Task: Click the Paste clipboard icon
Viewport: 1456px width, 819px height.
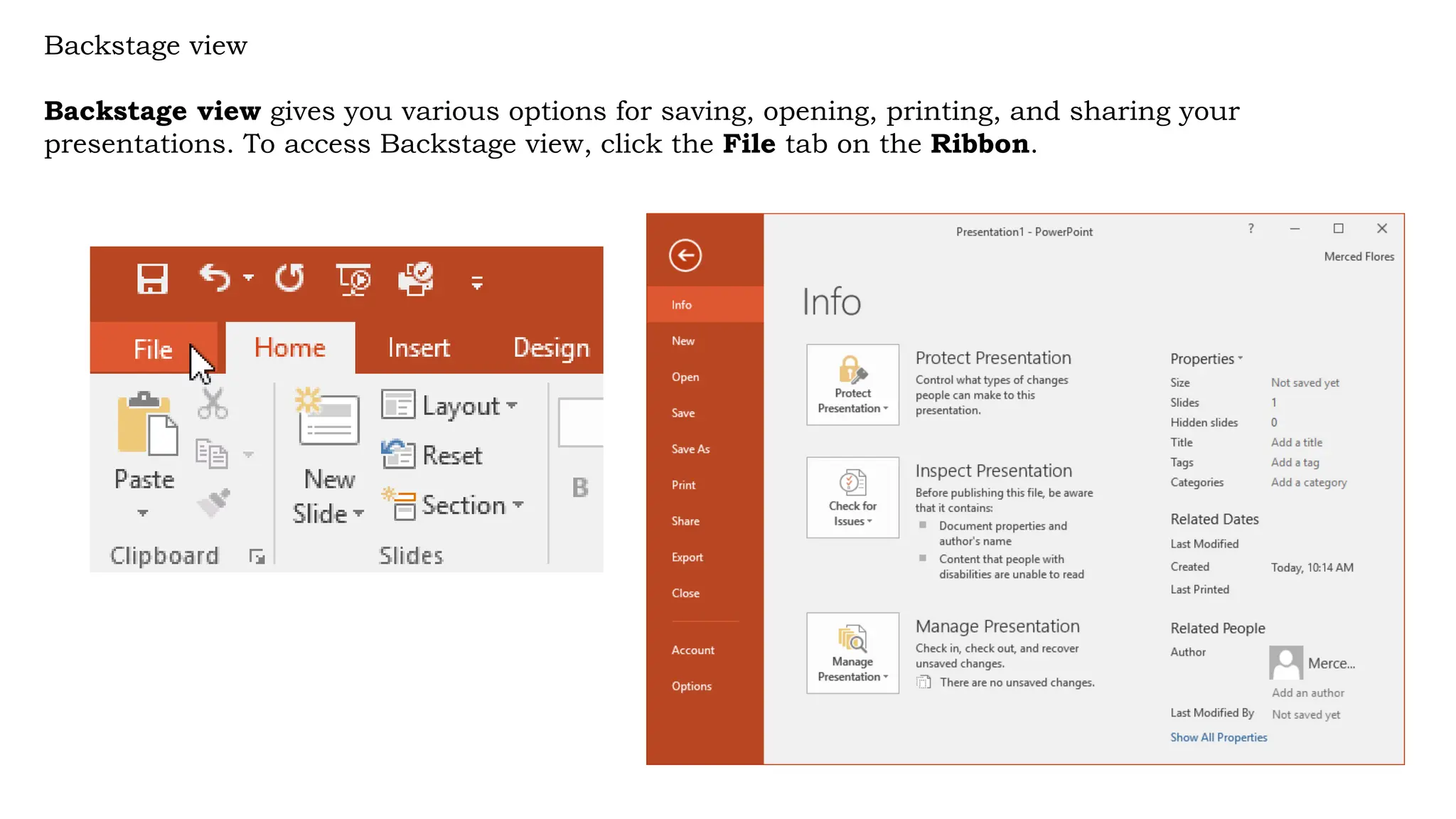Action: (x=146, y=424)
